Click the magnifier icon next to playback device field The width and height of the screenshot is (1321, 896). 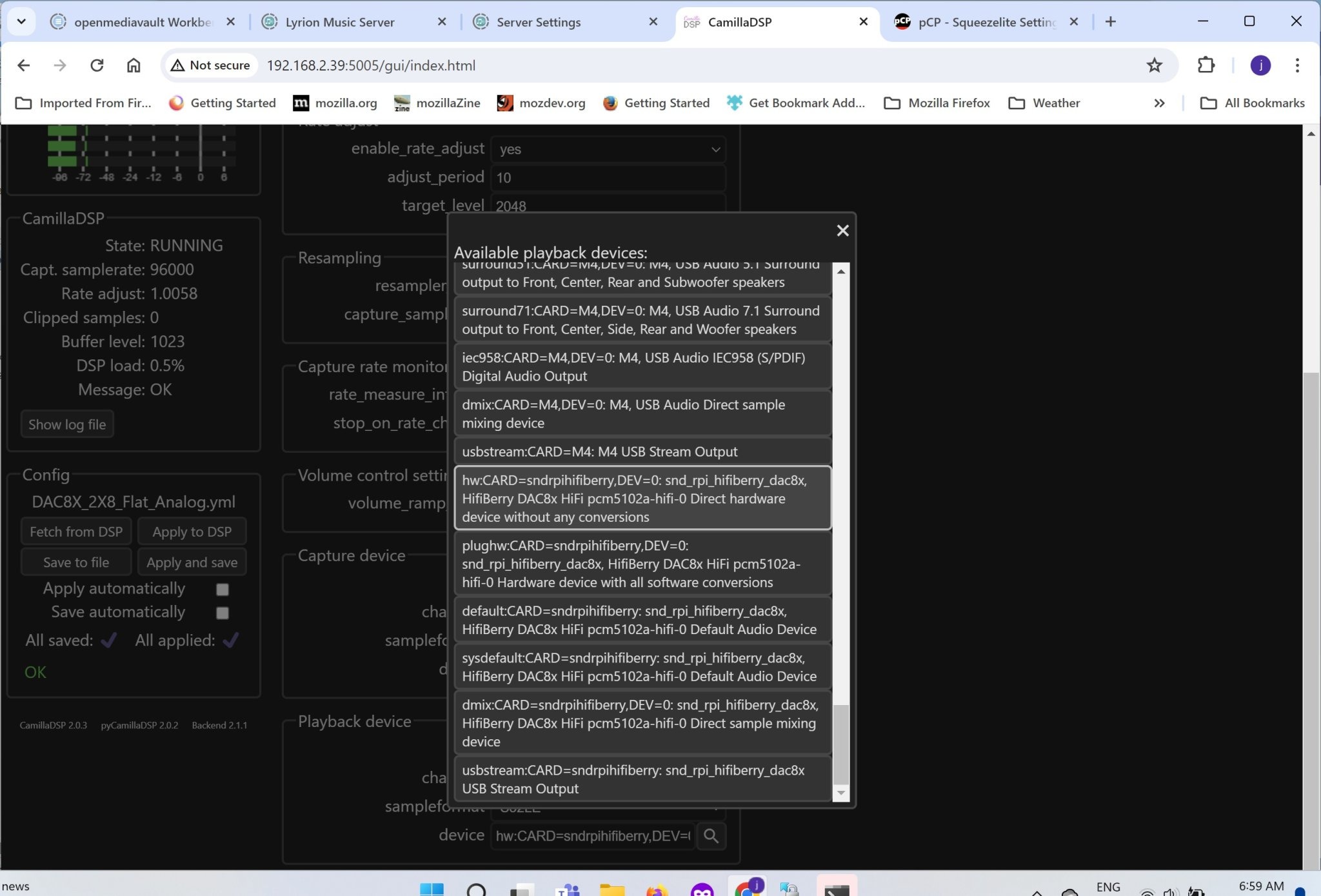pyautogui.click(x=711, y=836)
